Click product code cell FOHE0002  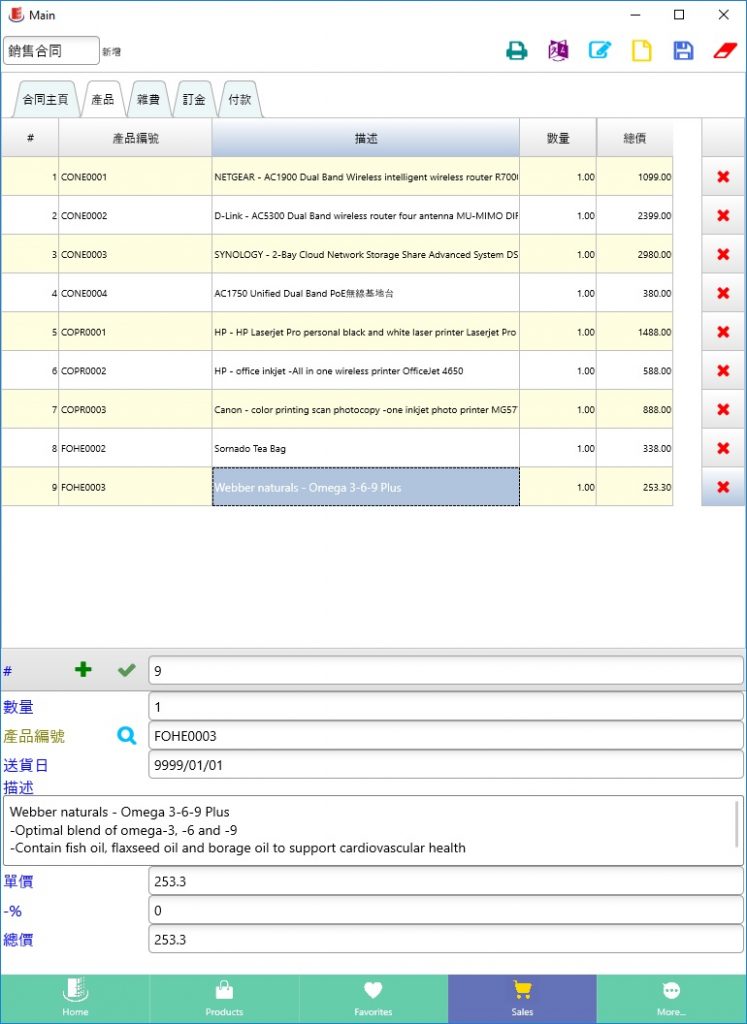[x=135, y=448]
